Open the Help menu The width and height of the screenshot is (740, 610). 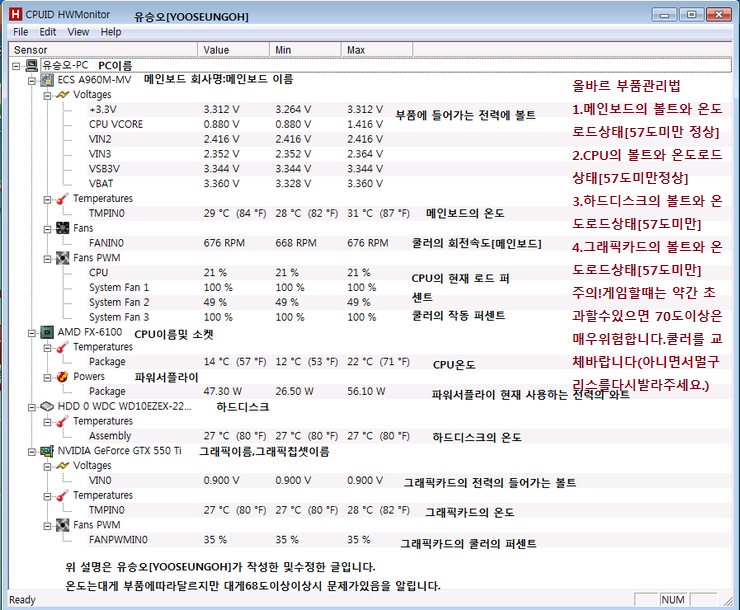[111, 32]
